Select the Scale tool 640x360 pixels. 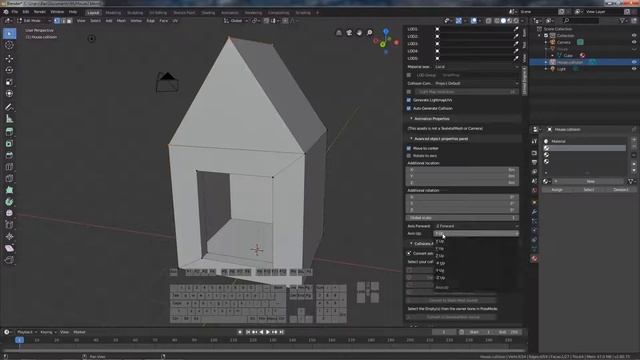9,82
